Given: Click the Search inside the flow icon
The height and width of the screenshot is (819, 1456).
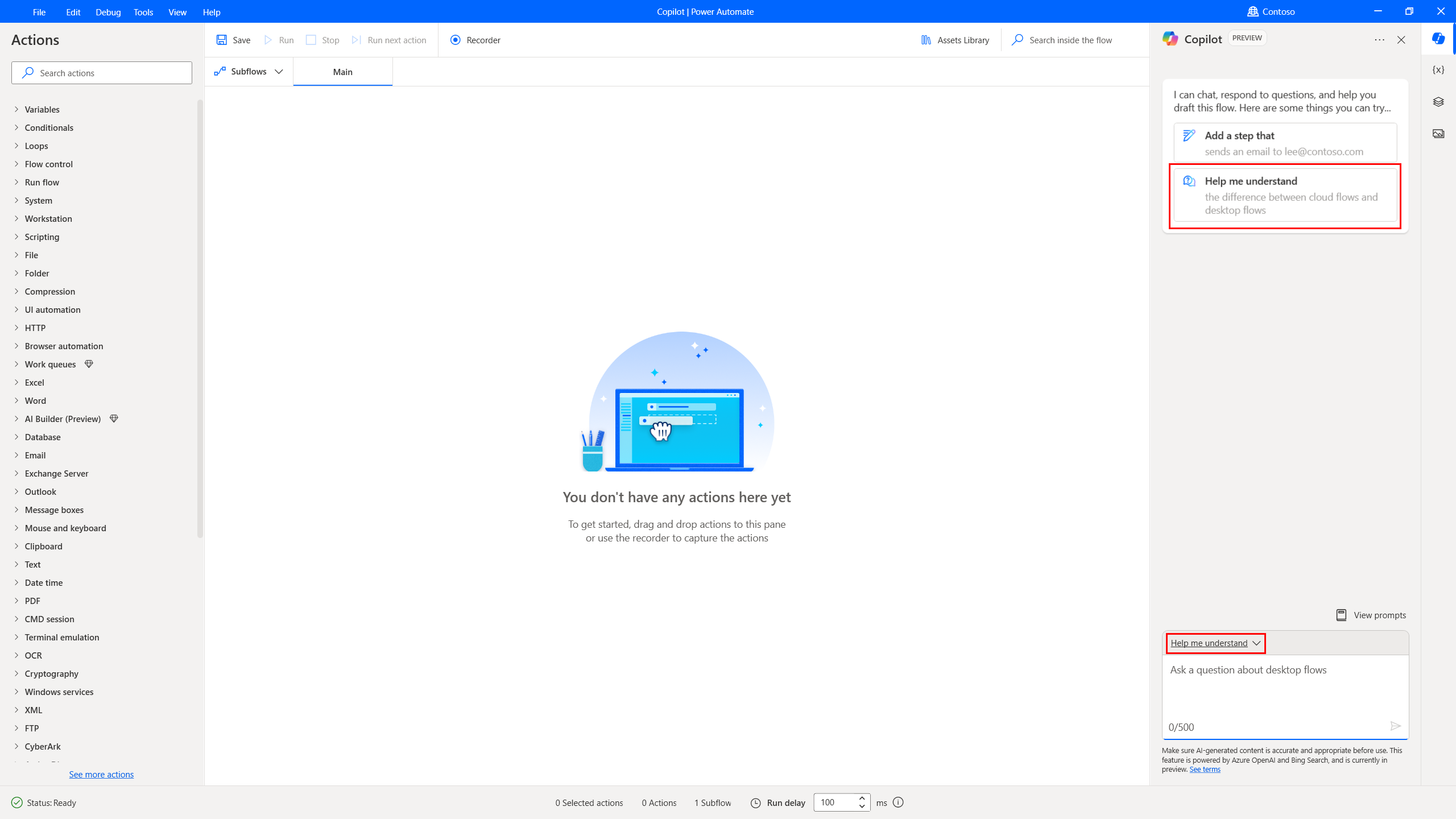Looking at the screenshot, I should [x=1017, y=40].
